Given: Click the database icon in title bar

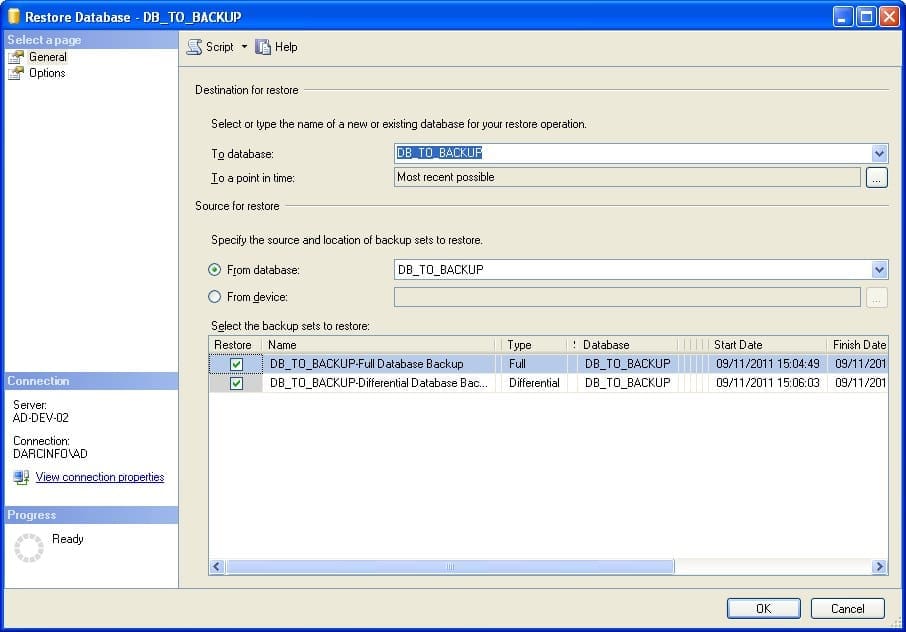Looking at the screenshot, I should (14, 17).
